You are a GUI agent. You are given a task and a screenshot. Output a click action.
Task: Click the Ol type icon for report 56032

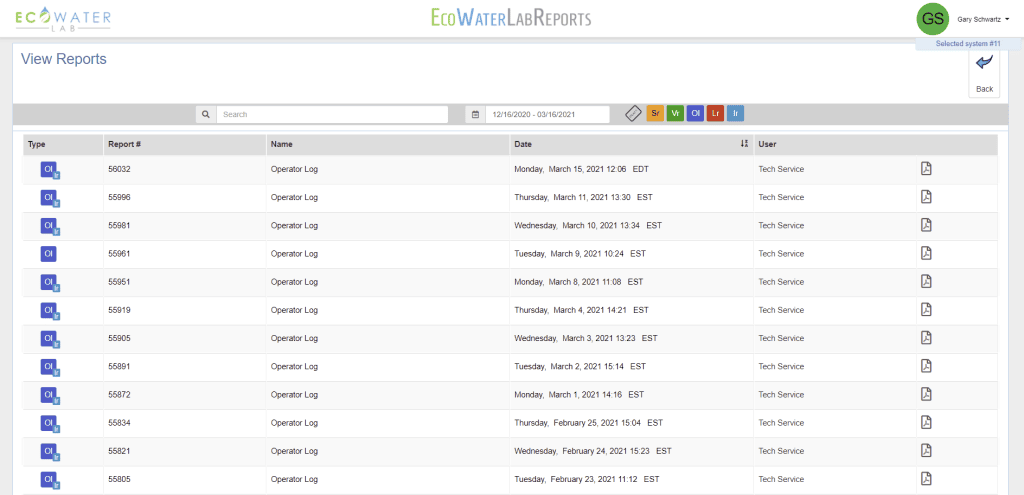50,170
